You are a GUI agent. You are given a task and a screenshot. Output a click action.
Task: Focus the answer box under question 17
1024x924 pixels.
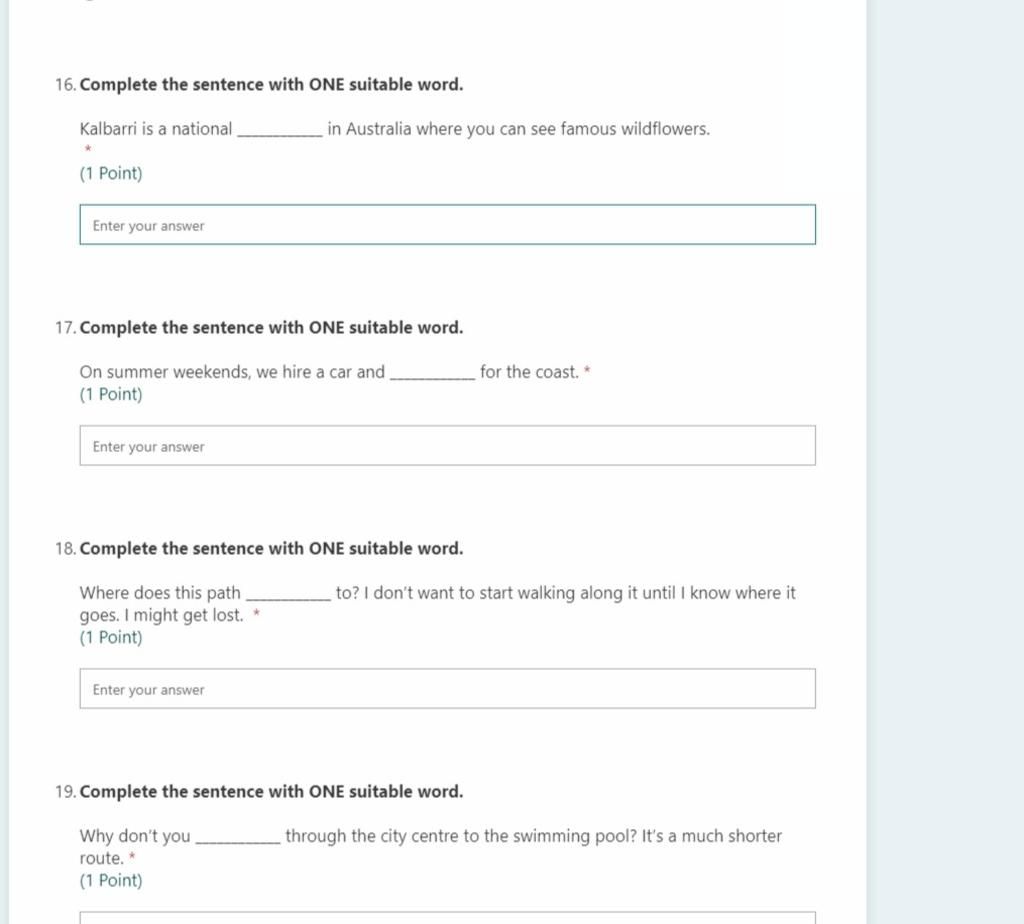click(x=447, y=445)
